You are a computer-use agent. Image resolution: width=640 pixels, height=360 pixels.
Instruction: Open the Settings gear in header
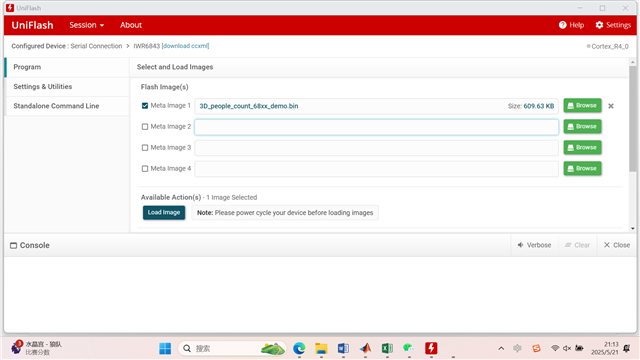click(613, 25)
